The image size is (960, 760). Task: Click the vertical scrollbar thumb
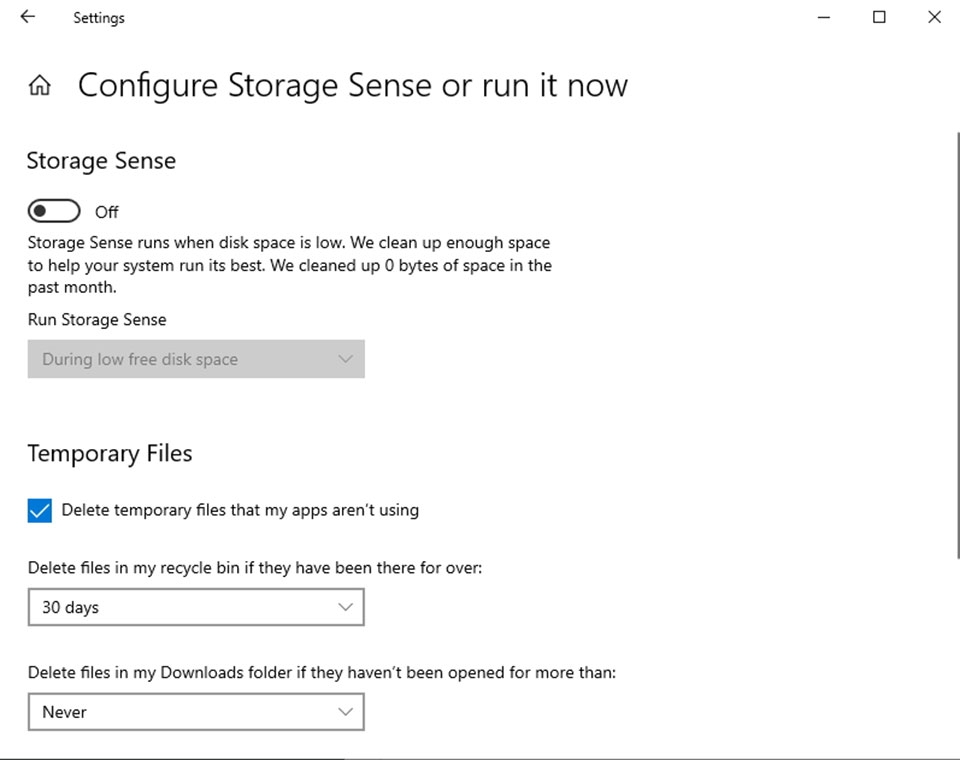(956, 340)
